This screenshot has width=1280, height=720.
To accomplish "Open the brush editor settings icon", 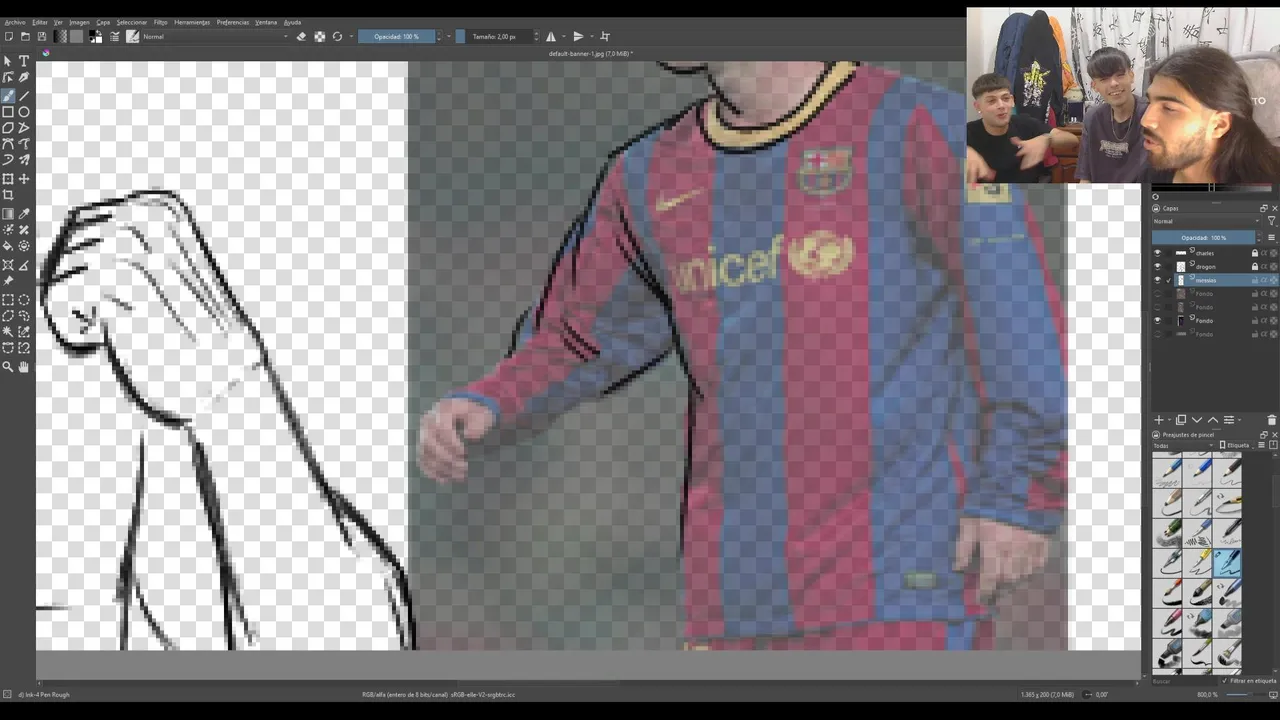I will click(x=114, y=37).
